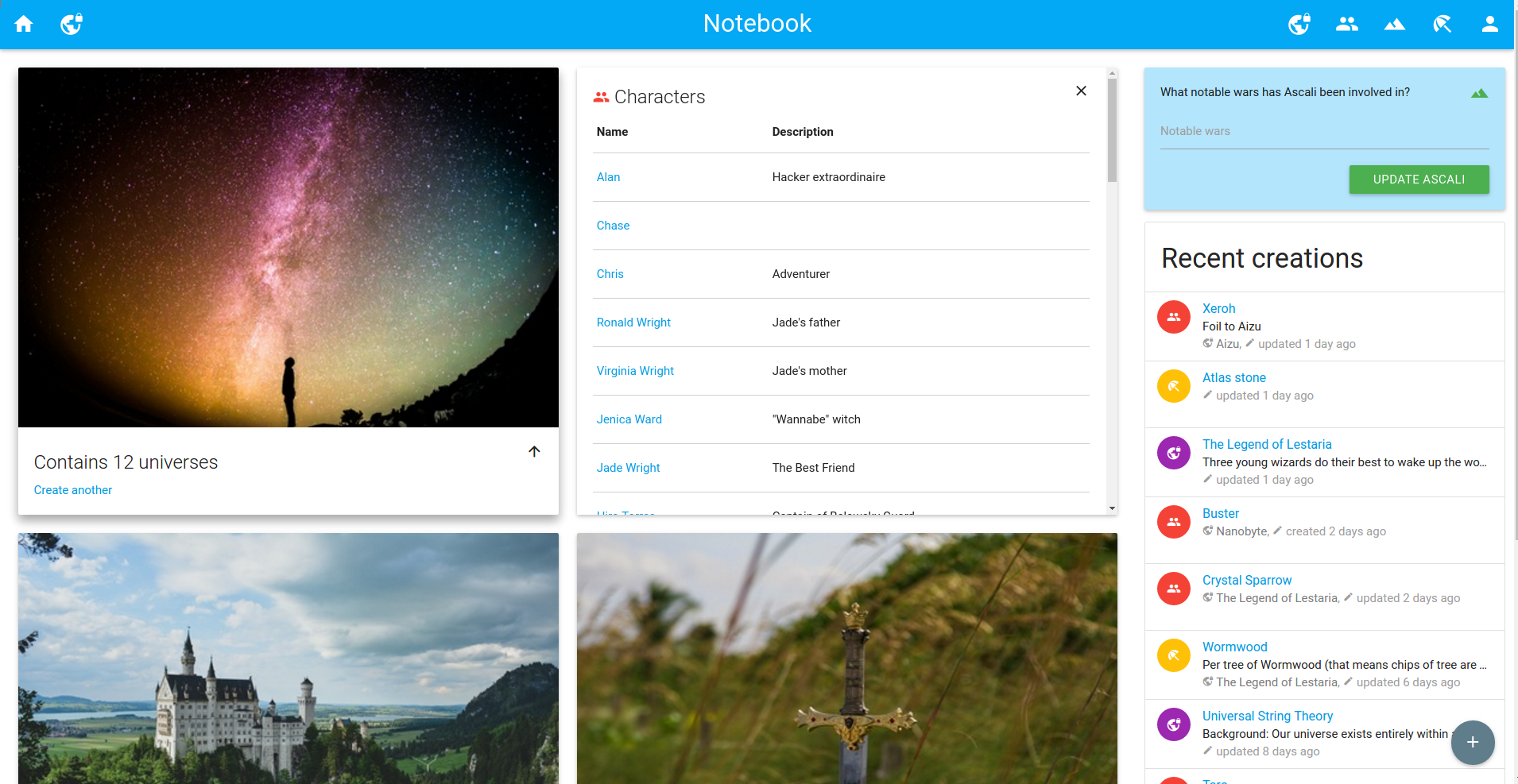Open Atlas stone in recent creations
This screenshot has height=784, width=1518.
(1233, 377)
